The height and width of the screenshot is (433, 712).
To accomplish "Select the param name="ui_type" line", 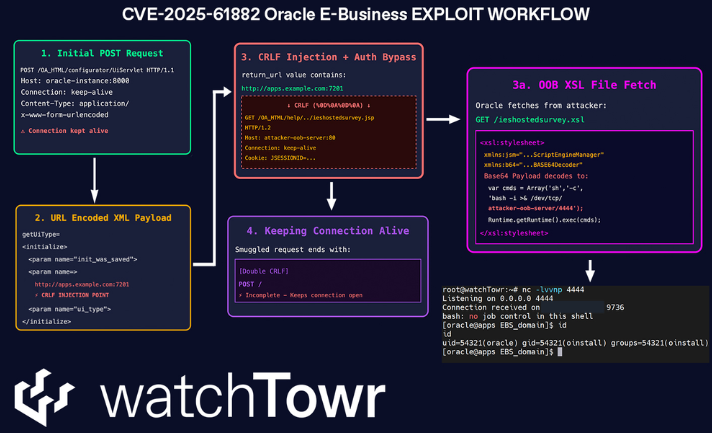I will click(69, 309).
